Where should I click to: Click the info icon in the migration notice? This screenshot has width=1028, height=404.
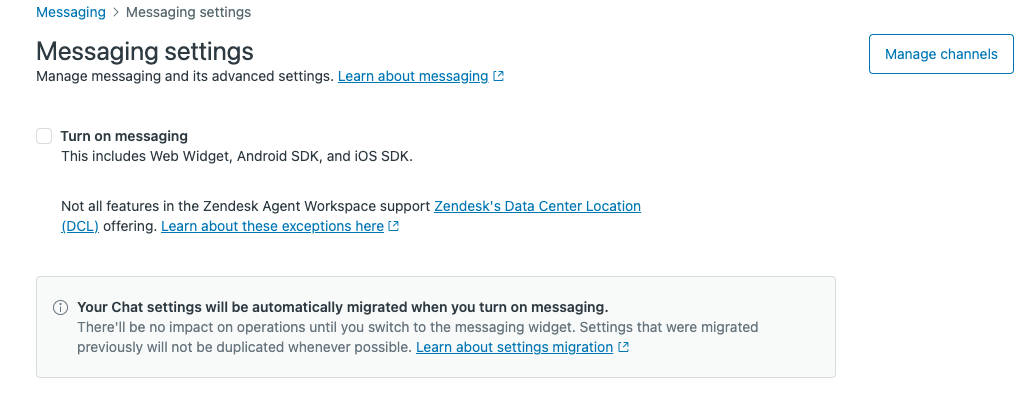tap(60, 307)
